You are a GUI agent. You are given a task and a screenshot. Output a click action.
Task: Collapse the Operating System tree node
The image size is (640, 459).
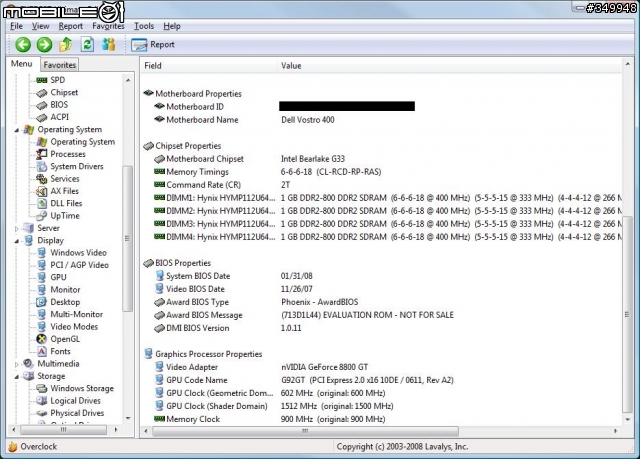[x=17, y=130]
